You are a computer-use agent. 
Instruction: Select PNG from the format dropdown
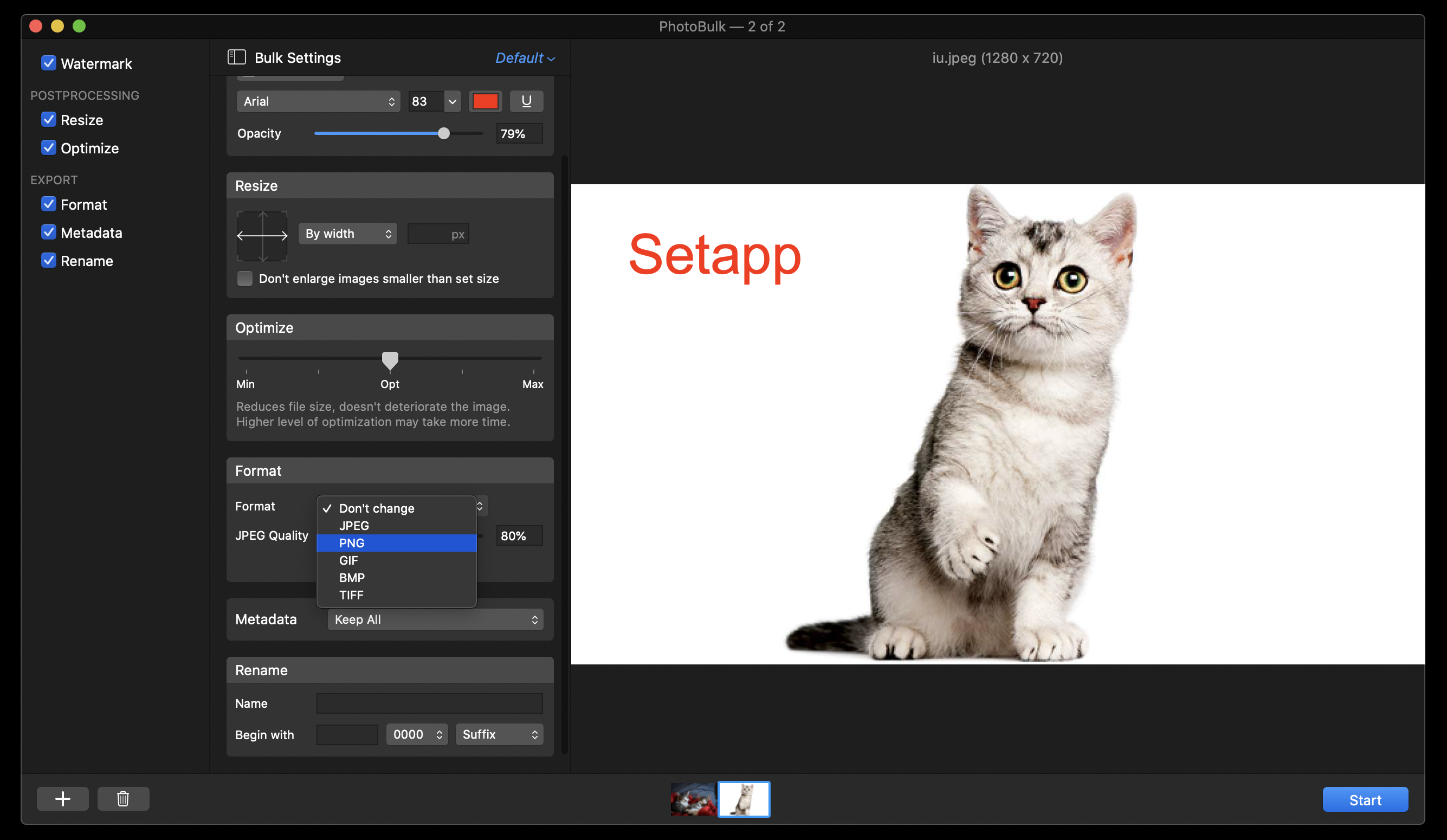tap(351, 542)
